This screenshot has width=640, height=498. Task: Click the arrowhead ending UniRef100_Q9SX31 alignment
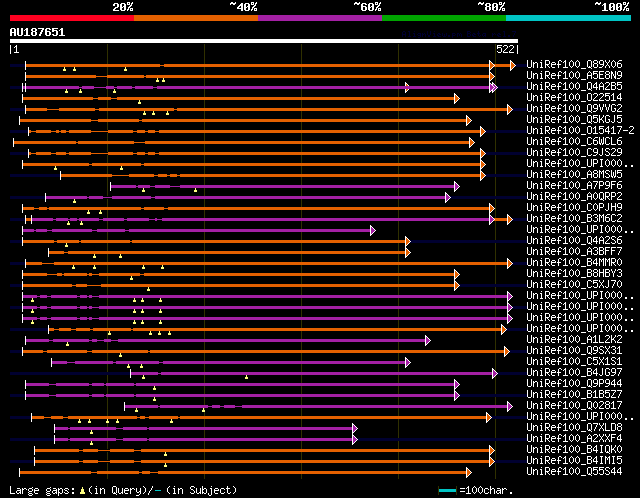tap(507, 351)
